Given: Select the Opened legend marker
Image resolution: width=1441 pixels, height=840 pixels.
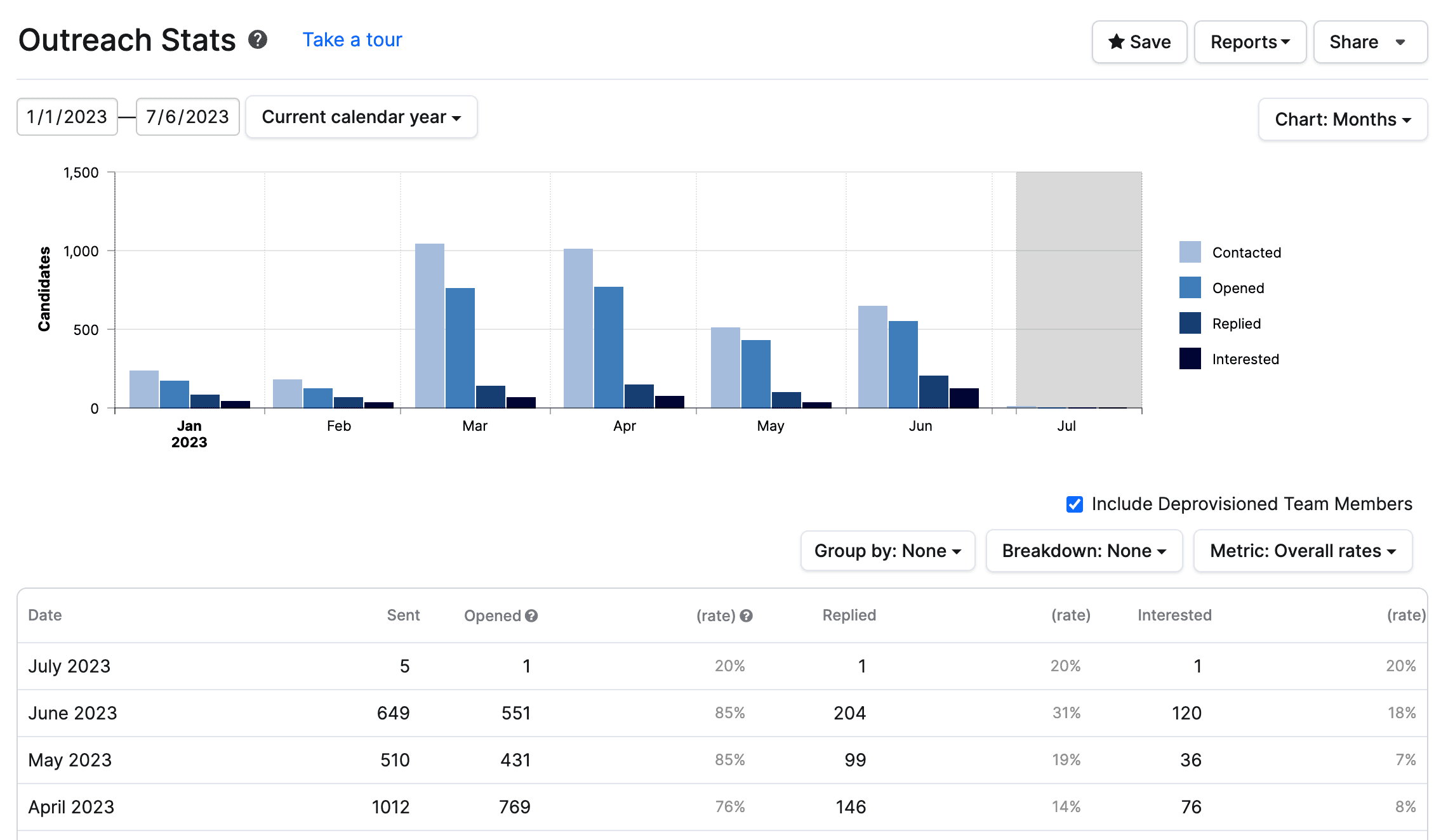Looking at the screenshot, I should coord(1190,287).
